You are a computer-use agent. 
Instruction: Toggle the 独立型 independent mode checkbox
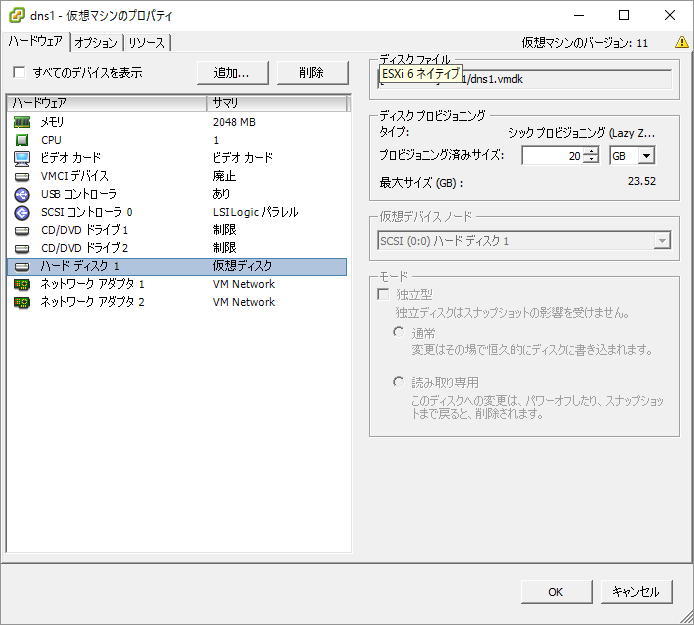(383, 295)
